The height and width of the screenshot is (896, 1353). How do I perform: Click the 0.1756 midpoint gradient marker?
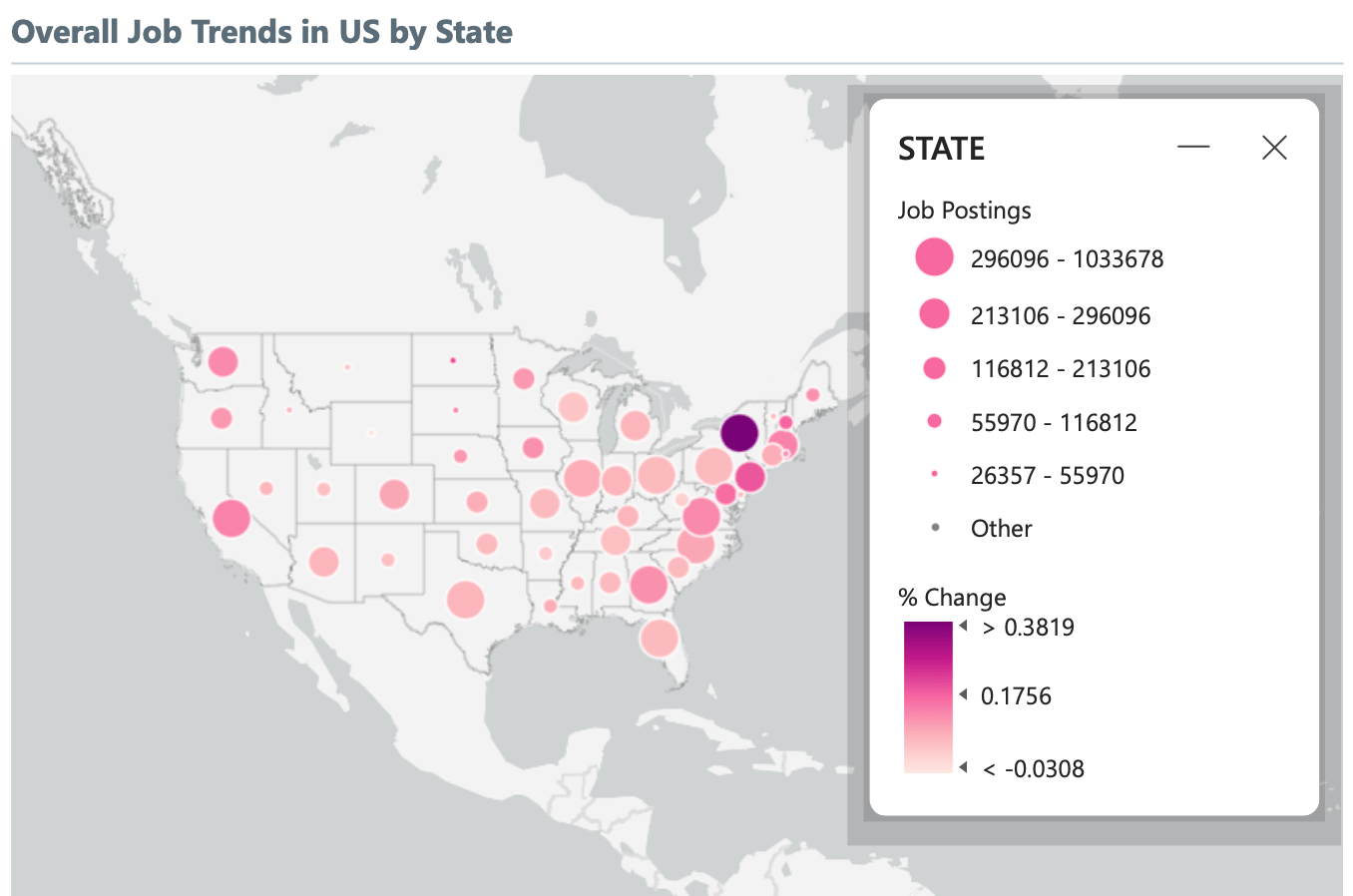964,694
